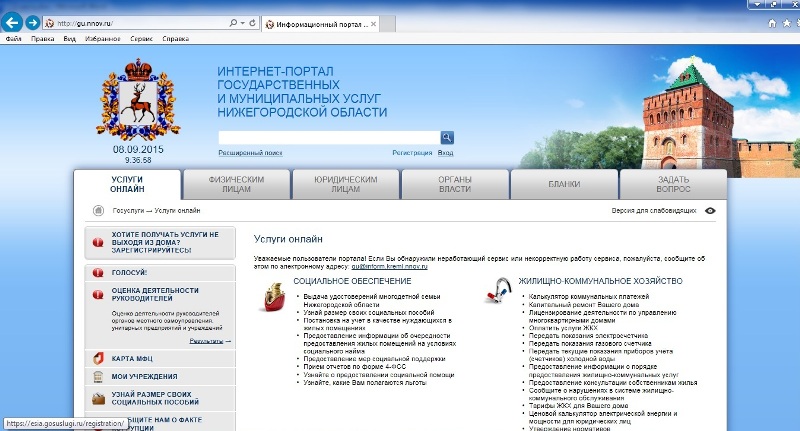Viewport: 800px width, 431px height.
Task: Click the browser Back arrow button
Action: (12, 22)
